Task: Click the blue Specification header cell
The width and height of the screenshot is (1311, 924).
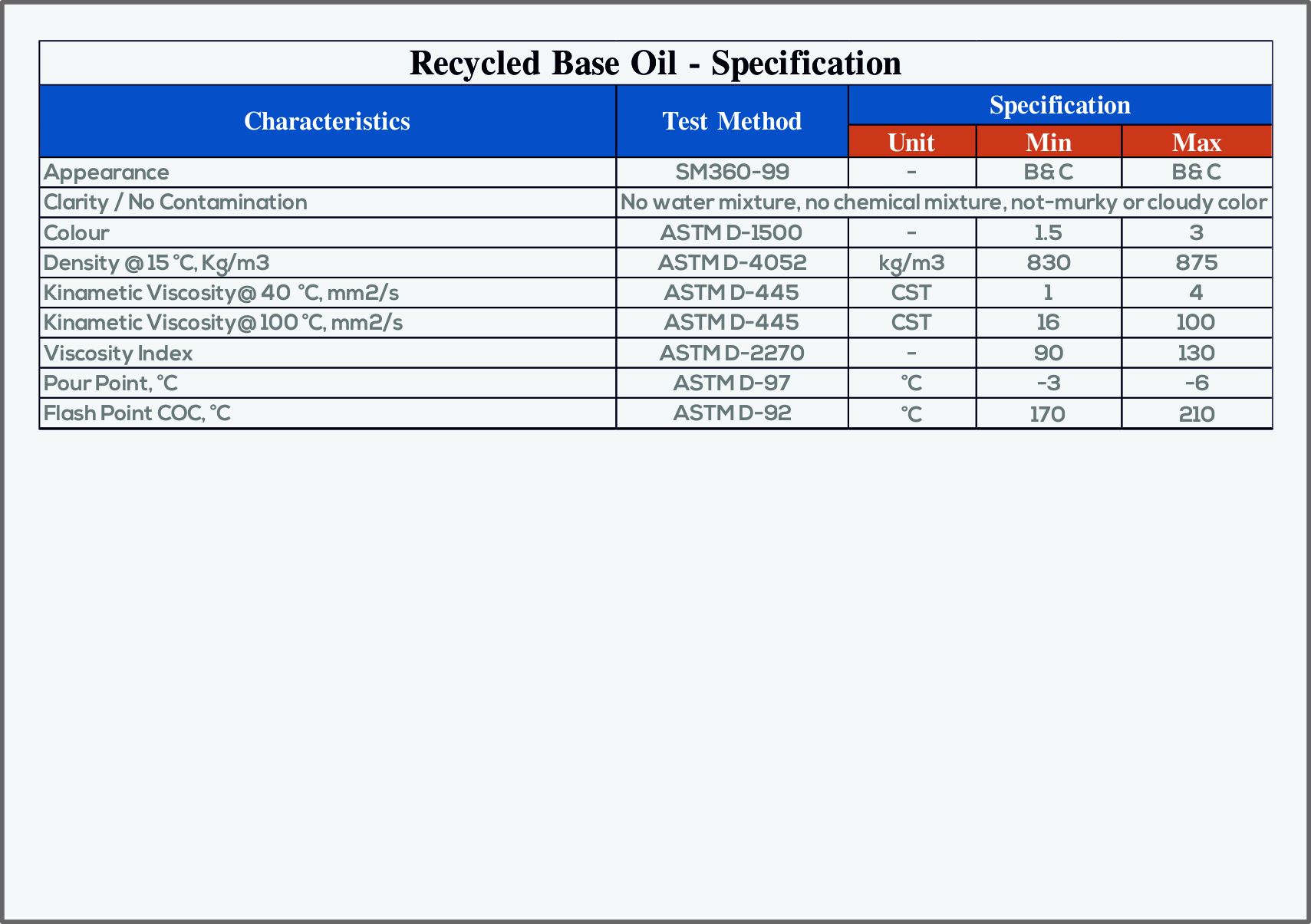Action: point(1059,105)
